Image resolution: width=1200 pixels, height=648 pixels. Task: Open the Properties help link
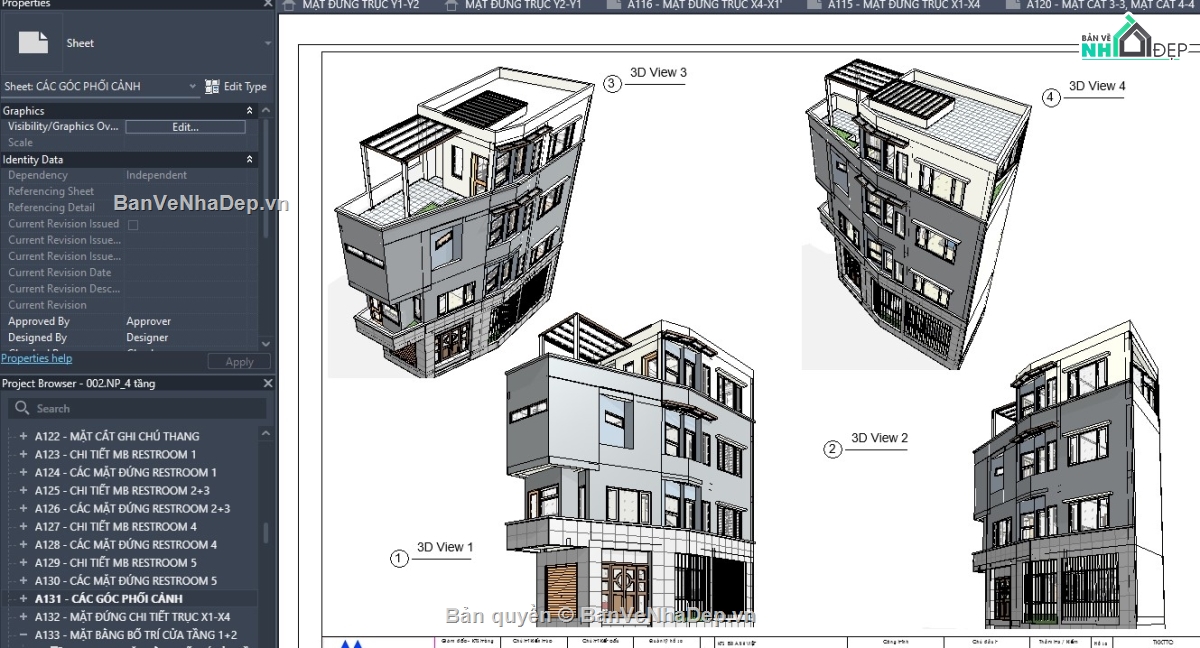pos(36,358)
